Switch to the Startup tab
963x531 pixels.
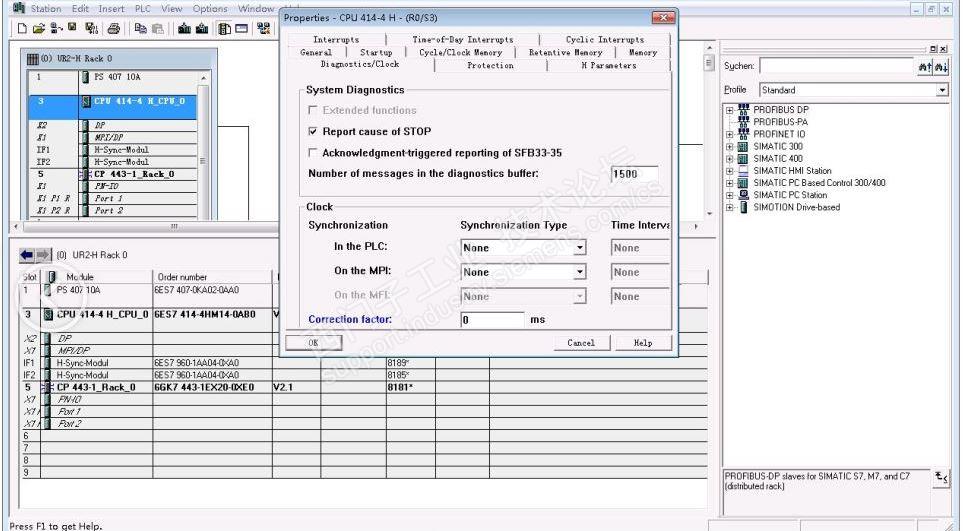(376, 52)
